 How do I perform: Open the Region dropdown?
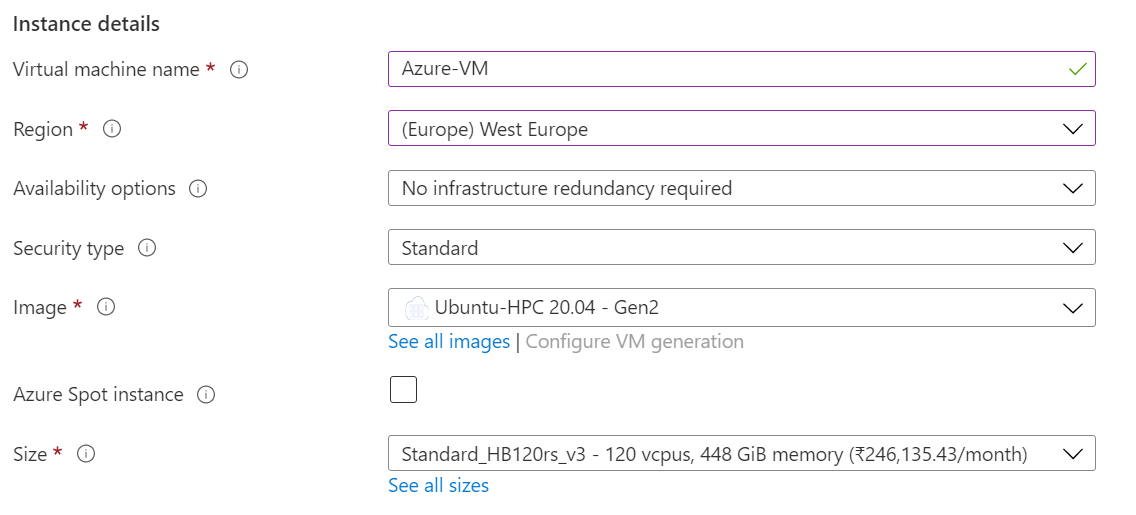click(741, 129)
